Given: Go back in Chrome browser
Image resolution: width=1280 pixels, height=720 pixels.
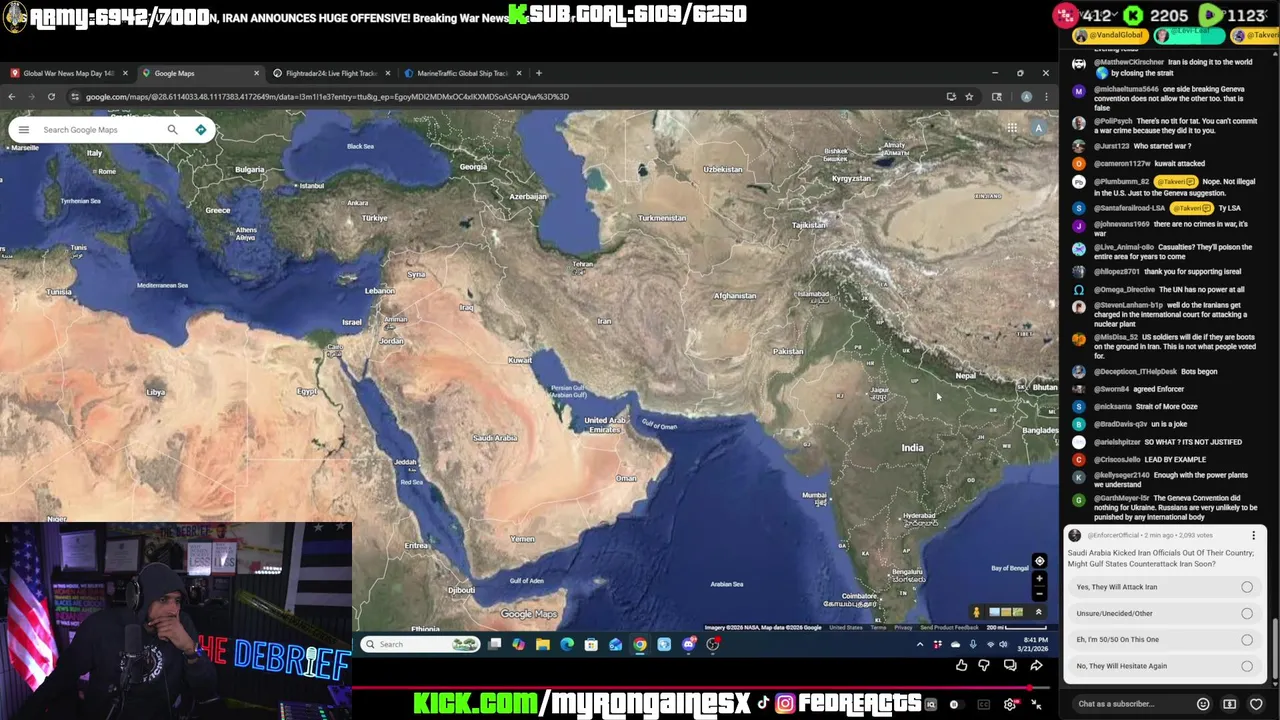Looking at the screenshot, I should (x=11, y=97).
